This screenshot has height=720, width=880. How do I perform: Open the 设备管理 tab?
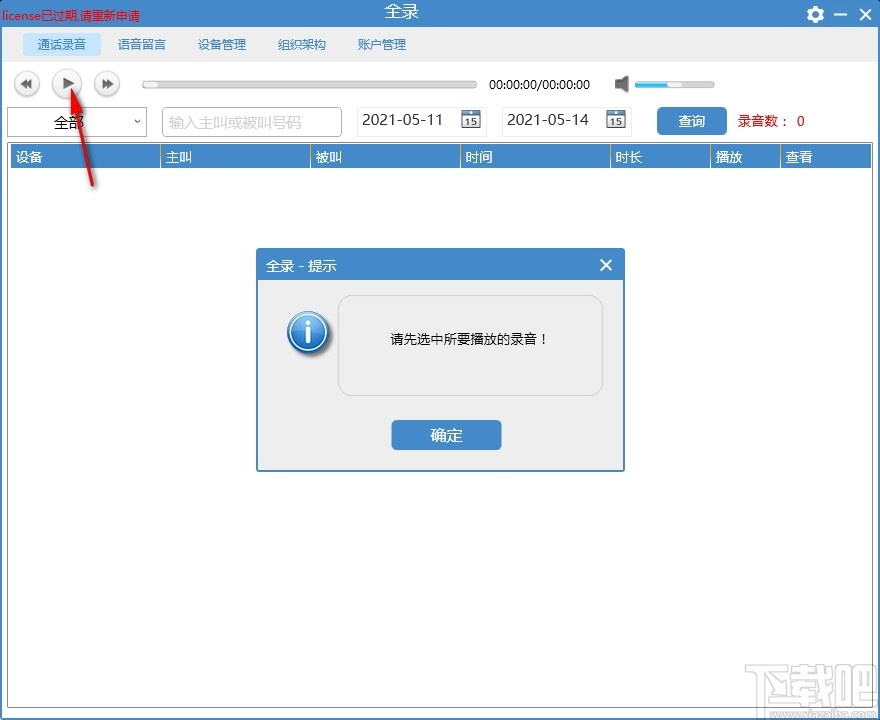(221, 44)
